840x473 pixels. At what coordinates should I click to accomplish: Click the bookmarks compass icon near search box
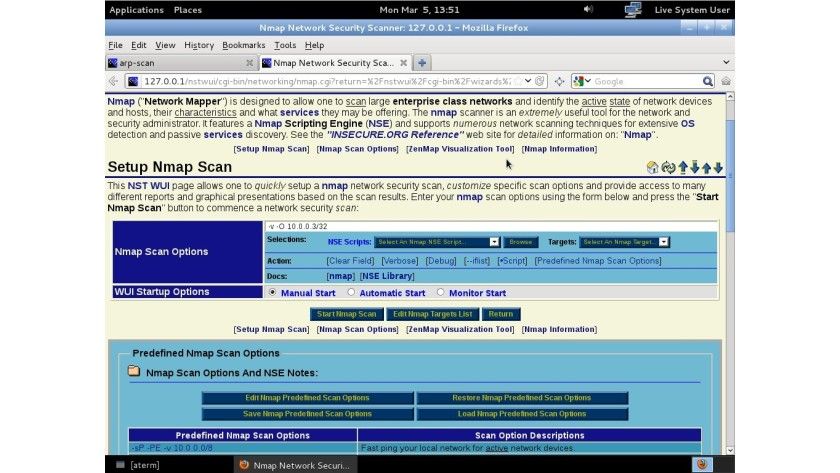tap(559, 81)
